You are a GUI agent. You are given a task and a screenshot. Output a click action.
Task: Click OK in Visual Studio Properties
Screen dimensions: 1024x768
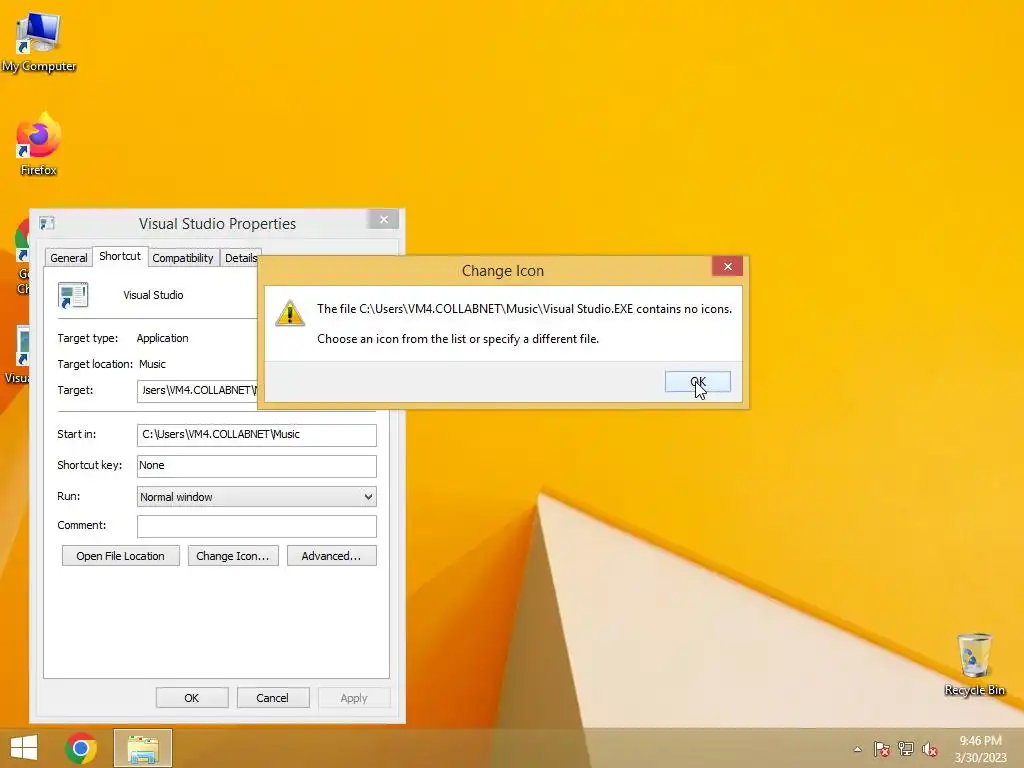[x=191, y=698]
